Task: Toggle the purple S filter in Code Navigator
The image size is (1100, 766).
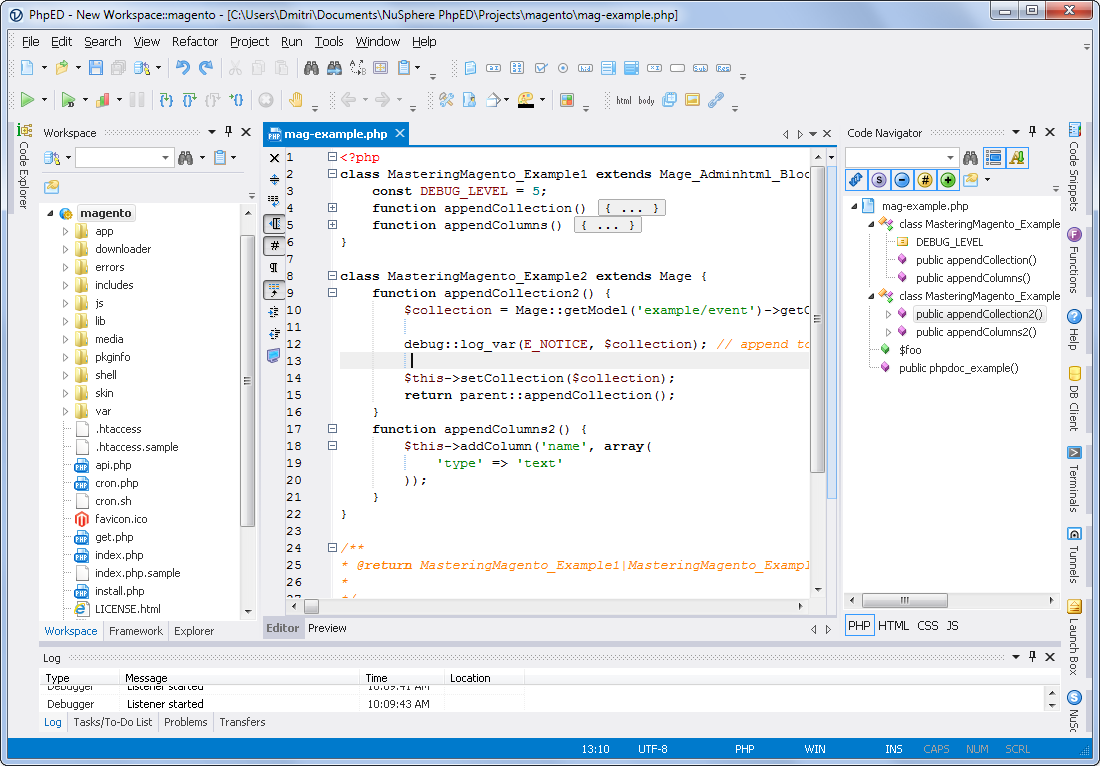Action: [879, 180]
